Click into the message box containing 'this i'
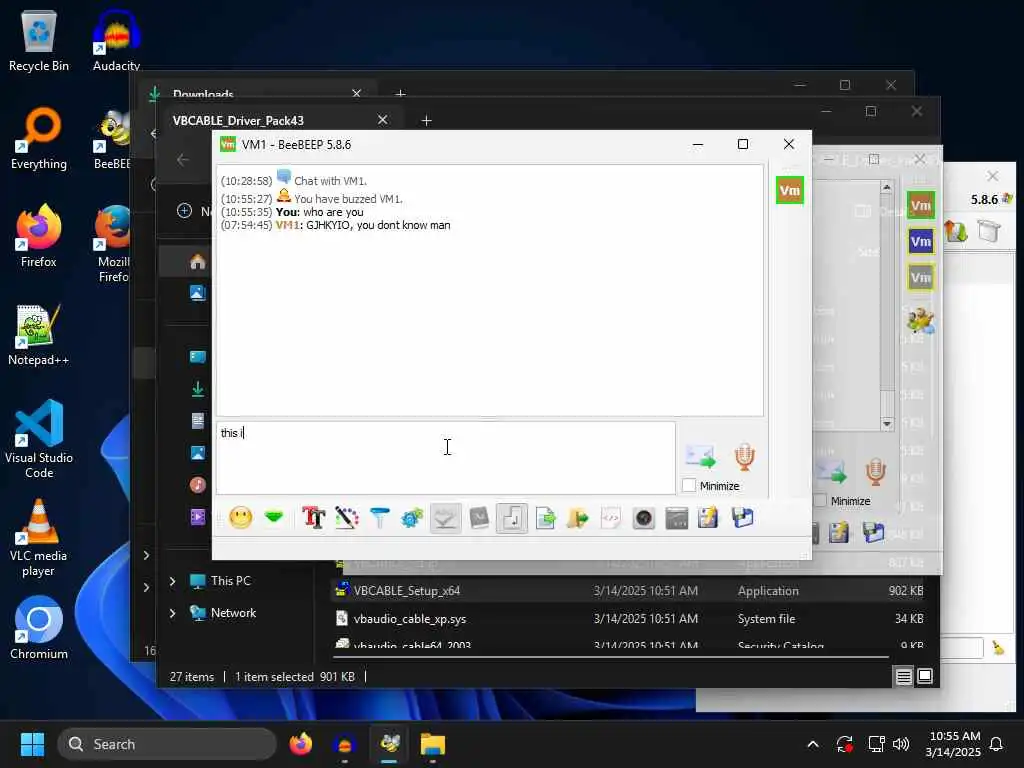The height and width of the screenshot is (768, 1024). (x=445, y=458)
